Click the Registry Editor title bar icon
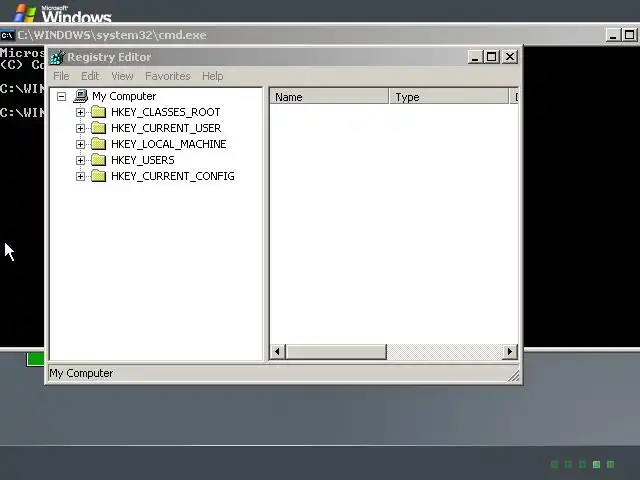This screenshot has height=480, width=640. [x=57, y=57]
